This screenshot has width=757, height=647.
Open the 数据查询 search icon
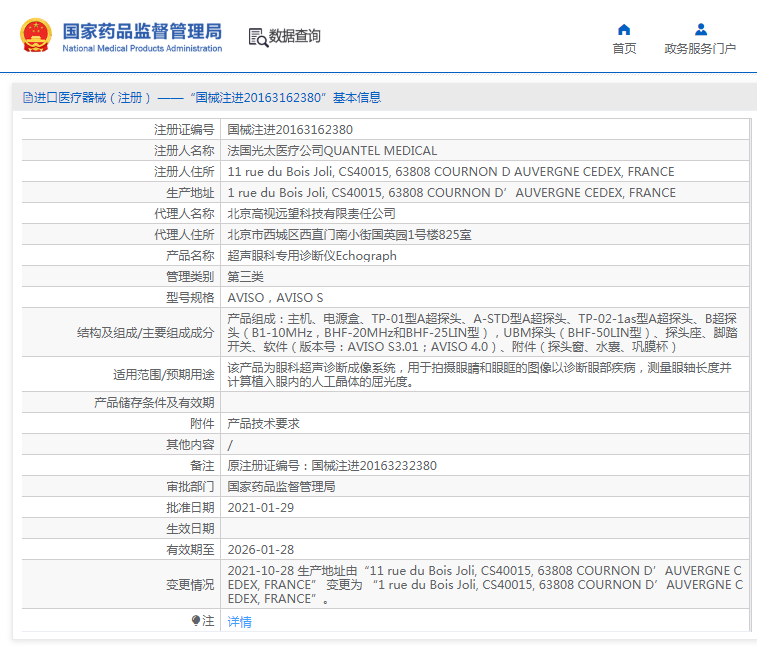click(258, 37)
